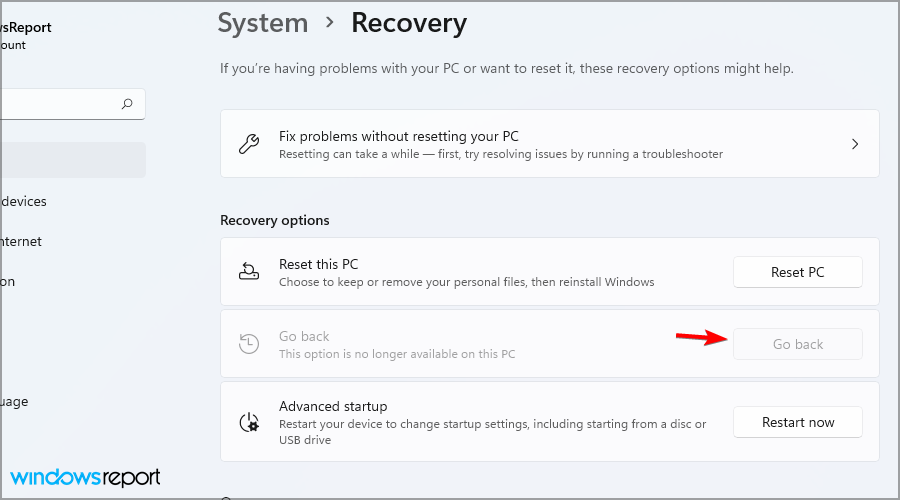
Task: Open the WindowsReport user account profile
Action: pos(26,35)
